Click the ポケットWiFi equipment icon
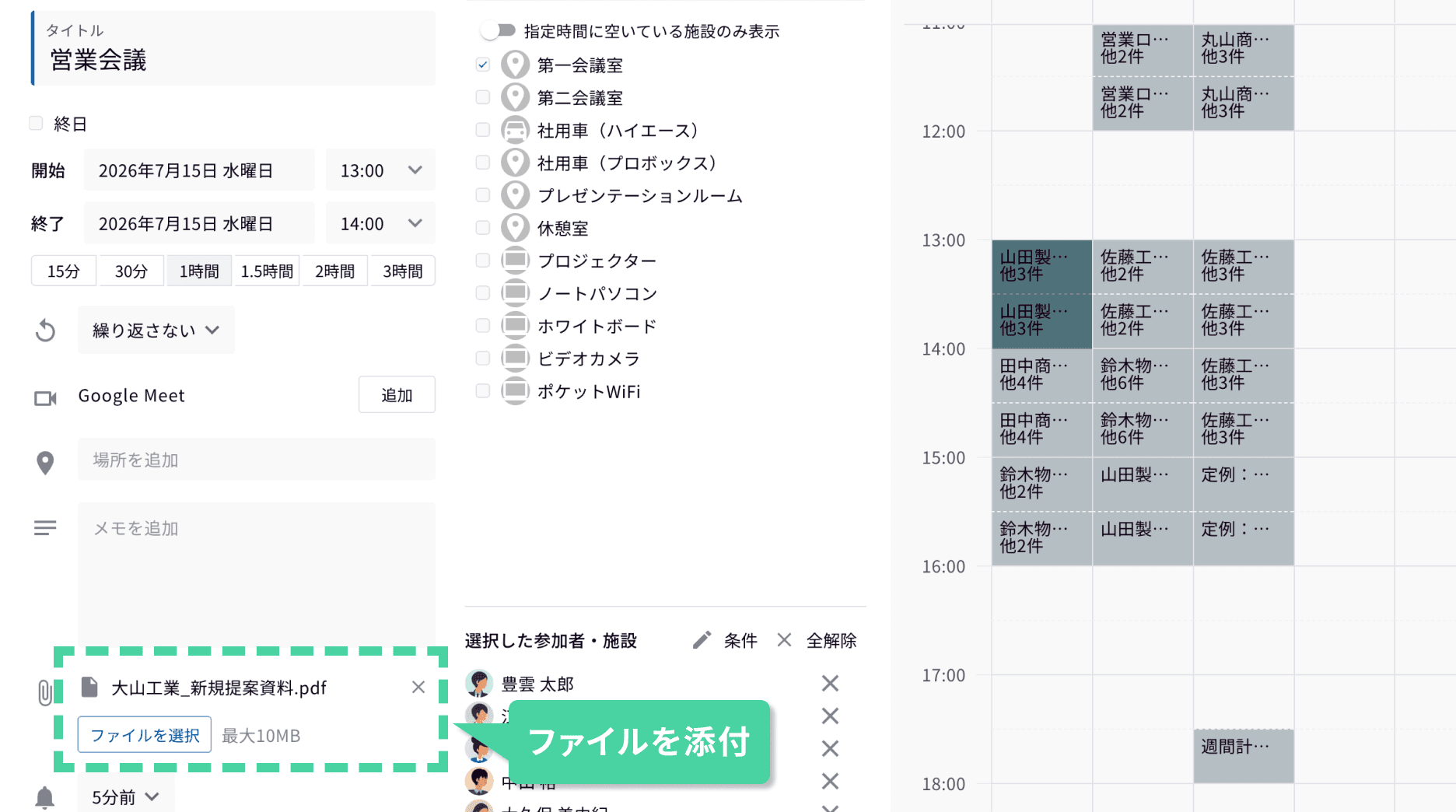Screen dimensions: 1456x812 [515, 391]
